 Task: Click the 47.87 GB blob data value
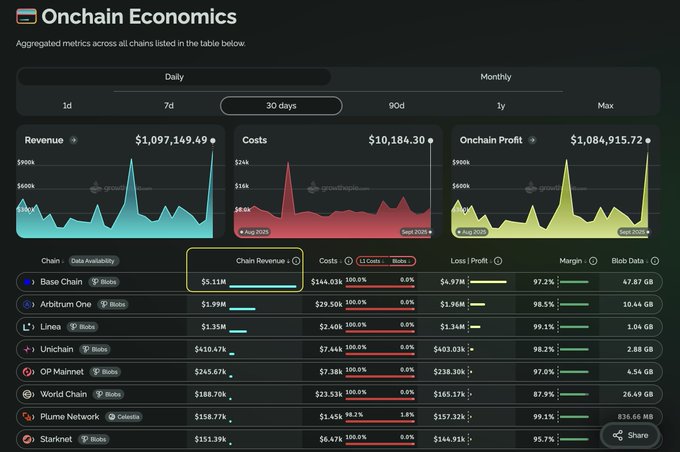[638, 282]
